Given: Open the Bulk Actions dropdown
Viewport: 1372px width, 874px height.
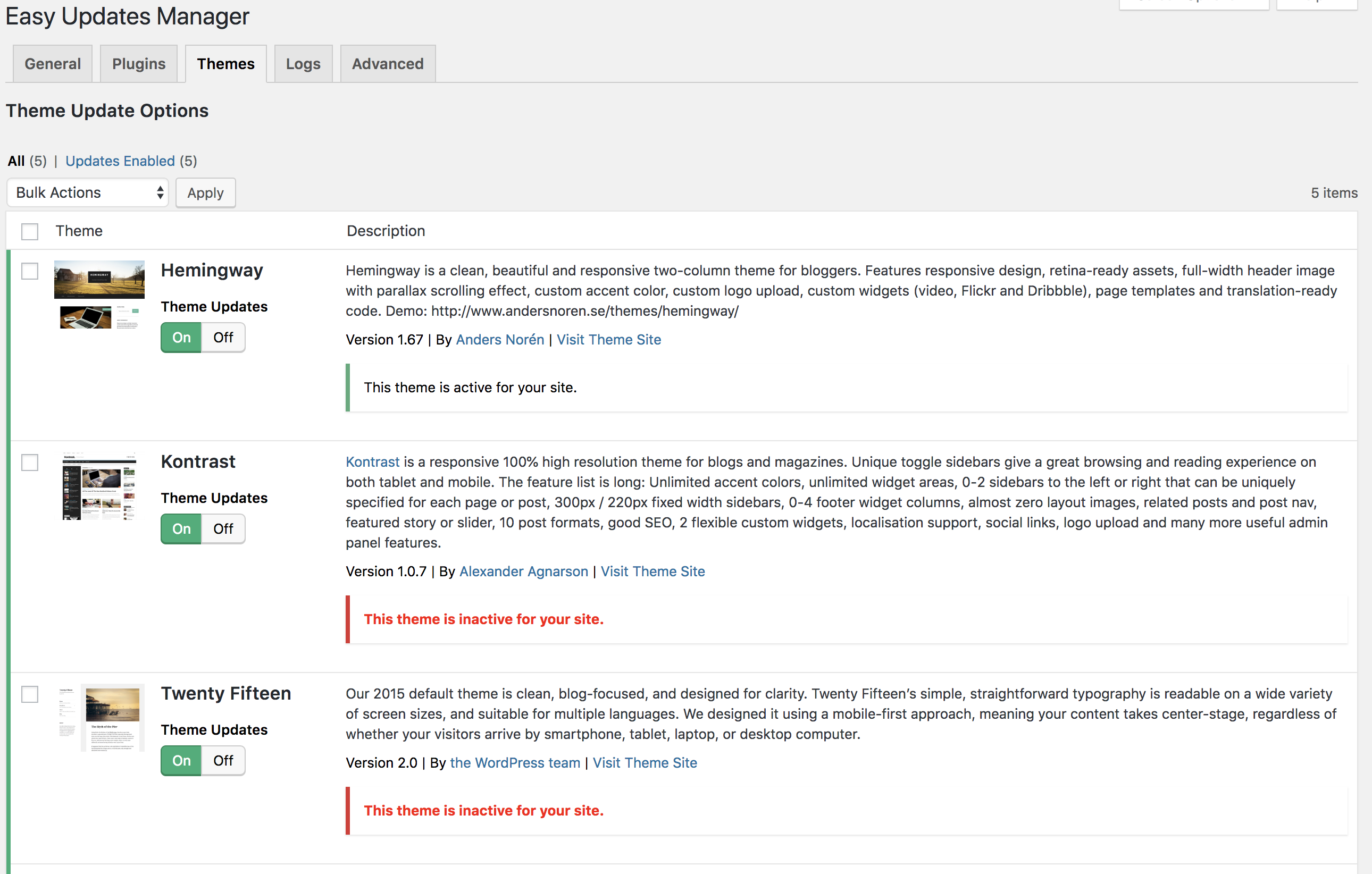Looking at the screenshot, I should click(88, 192).
